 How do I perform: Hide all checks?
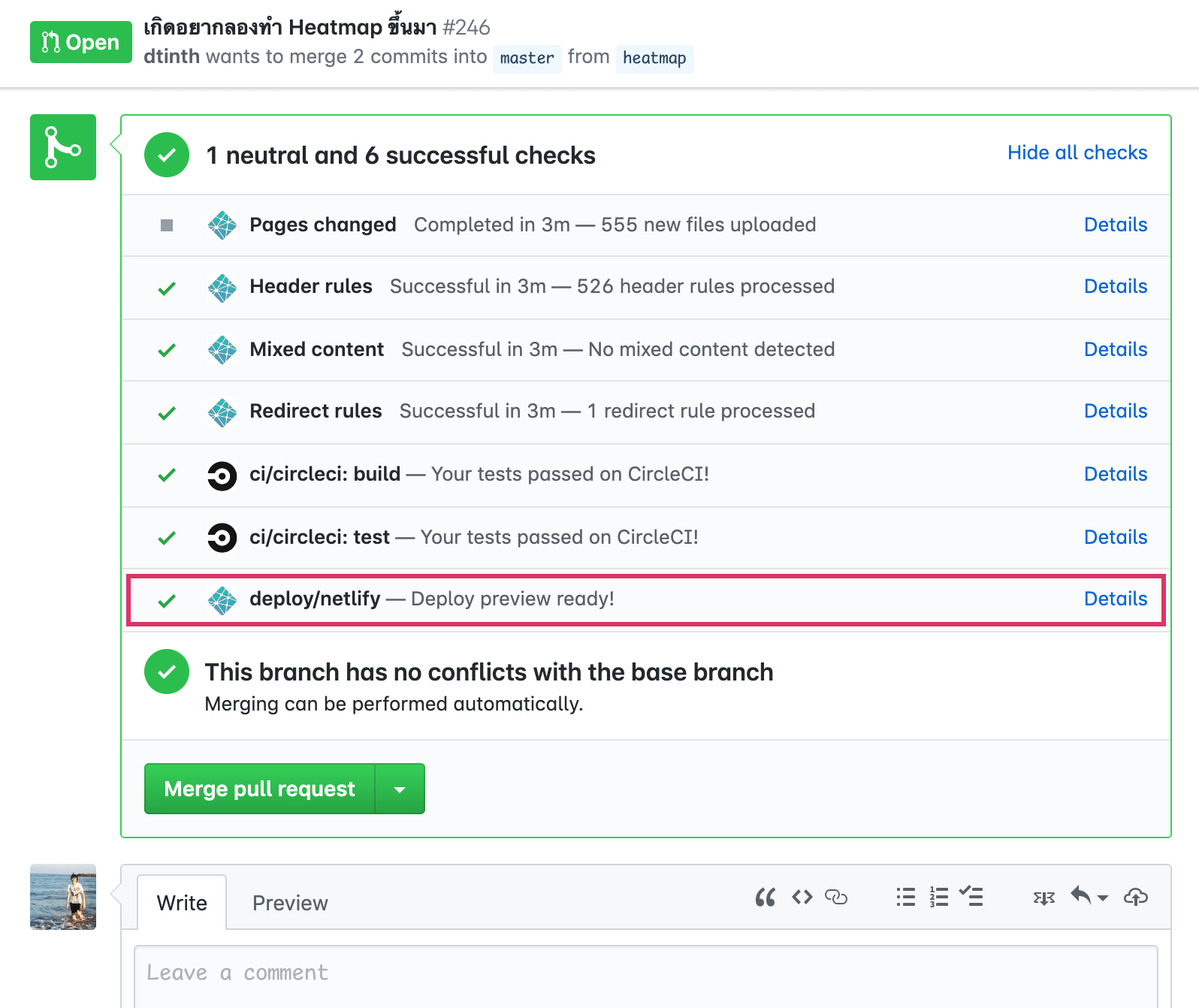[1077, 152]
